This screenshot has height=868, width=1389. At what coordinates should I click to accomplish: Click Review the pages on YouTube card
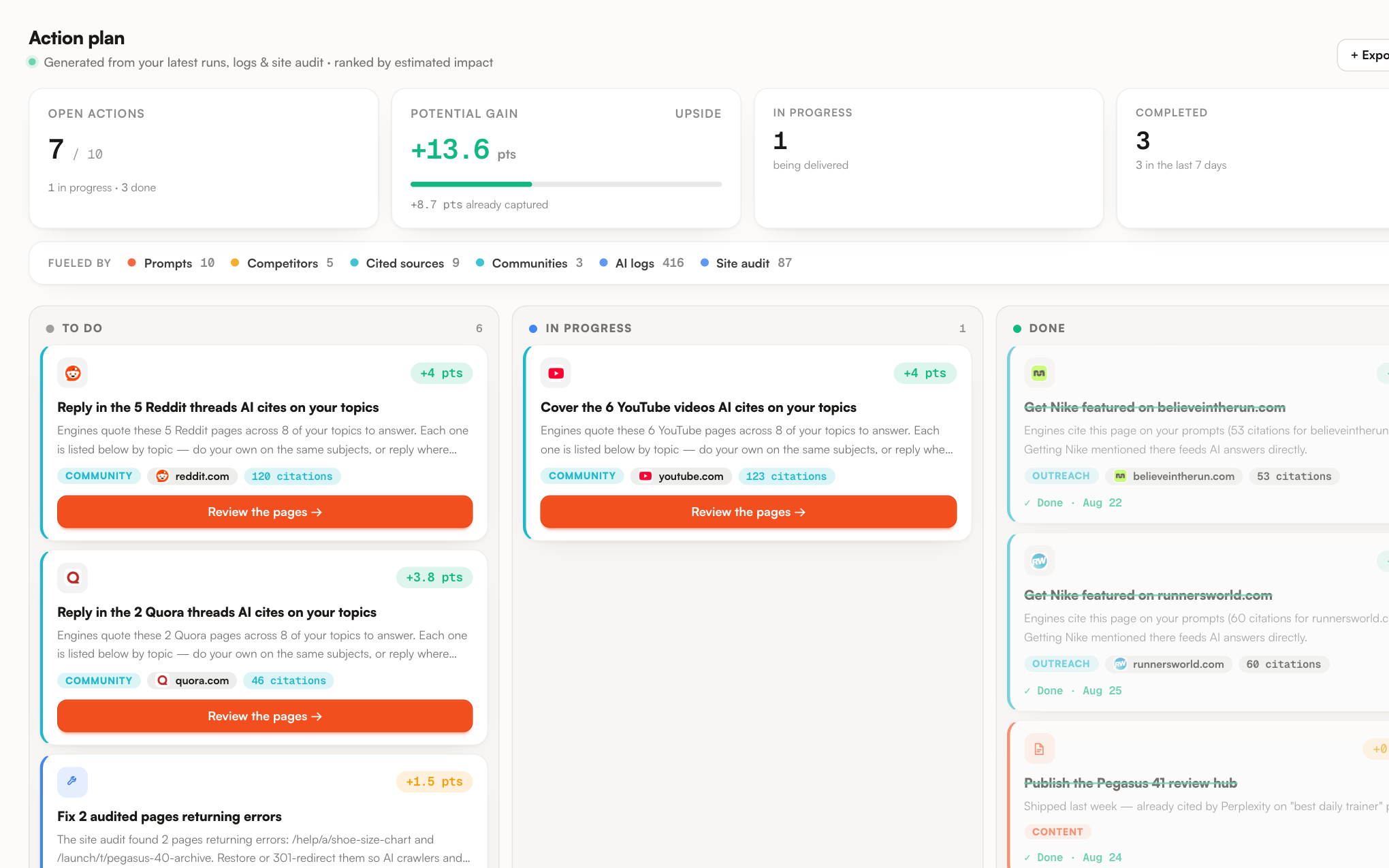[748, 512]
